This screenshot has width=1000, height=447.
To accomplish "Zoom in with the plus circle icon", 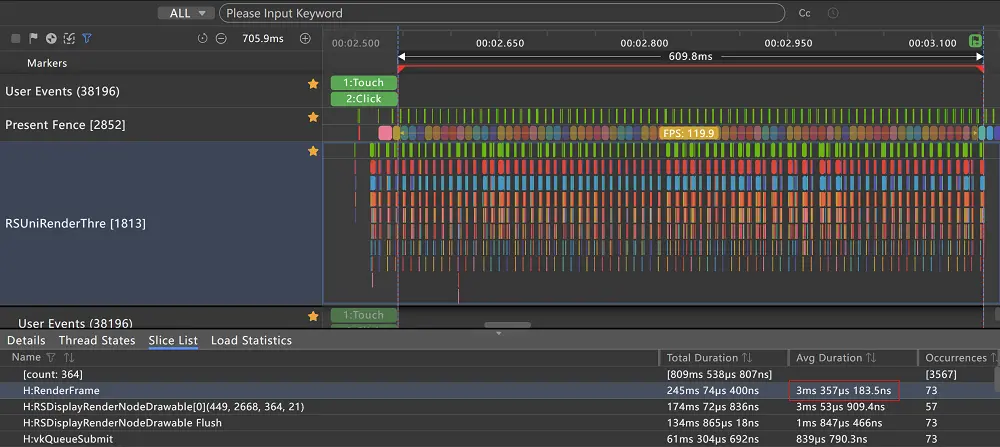I will point(305,39).
